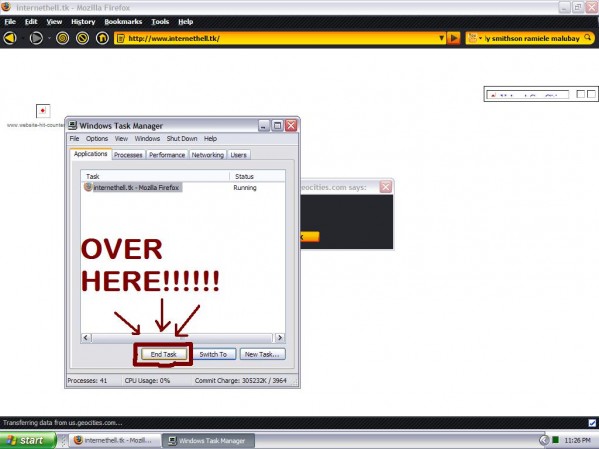Switch to the Processes tab
The width and height of the screenshot is (599, 449).
pyautogui.click(x=128, y=155)
